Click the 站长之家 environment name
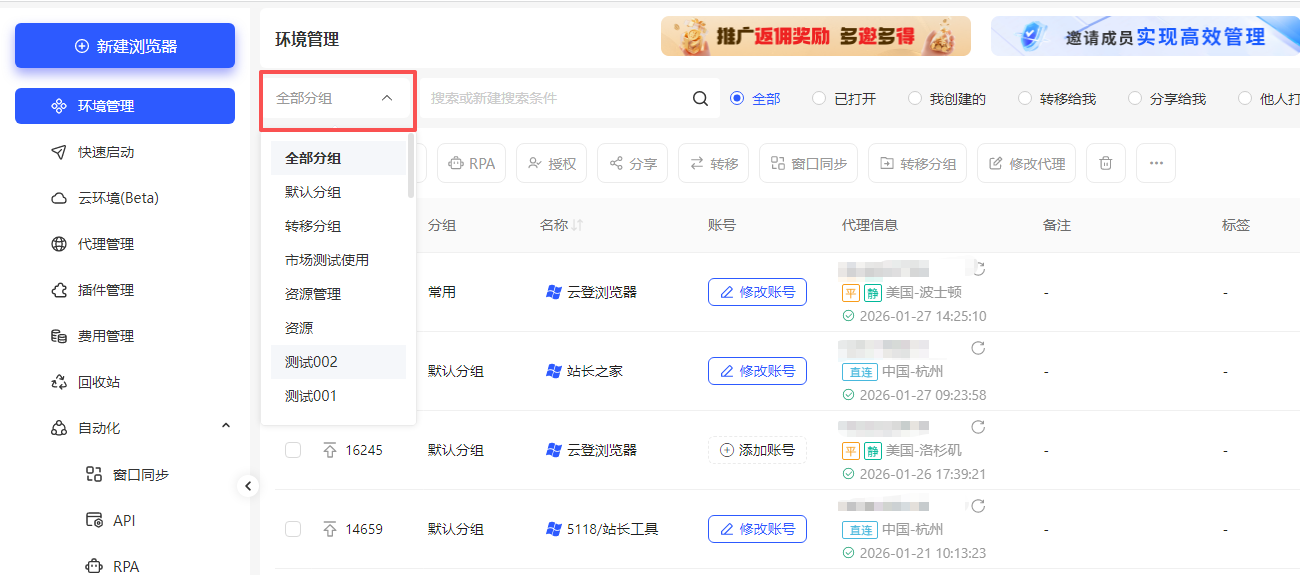 point(595,371)
